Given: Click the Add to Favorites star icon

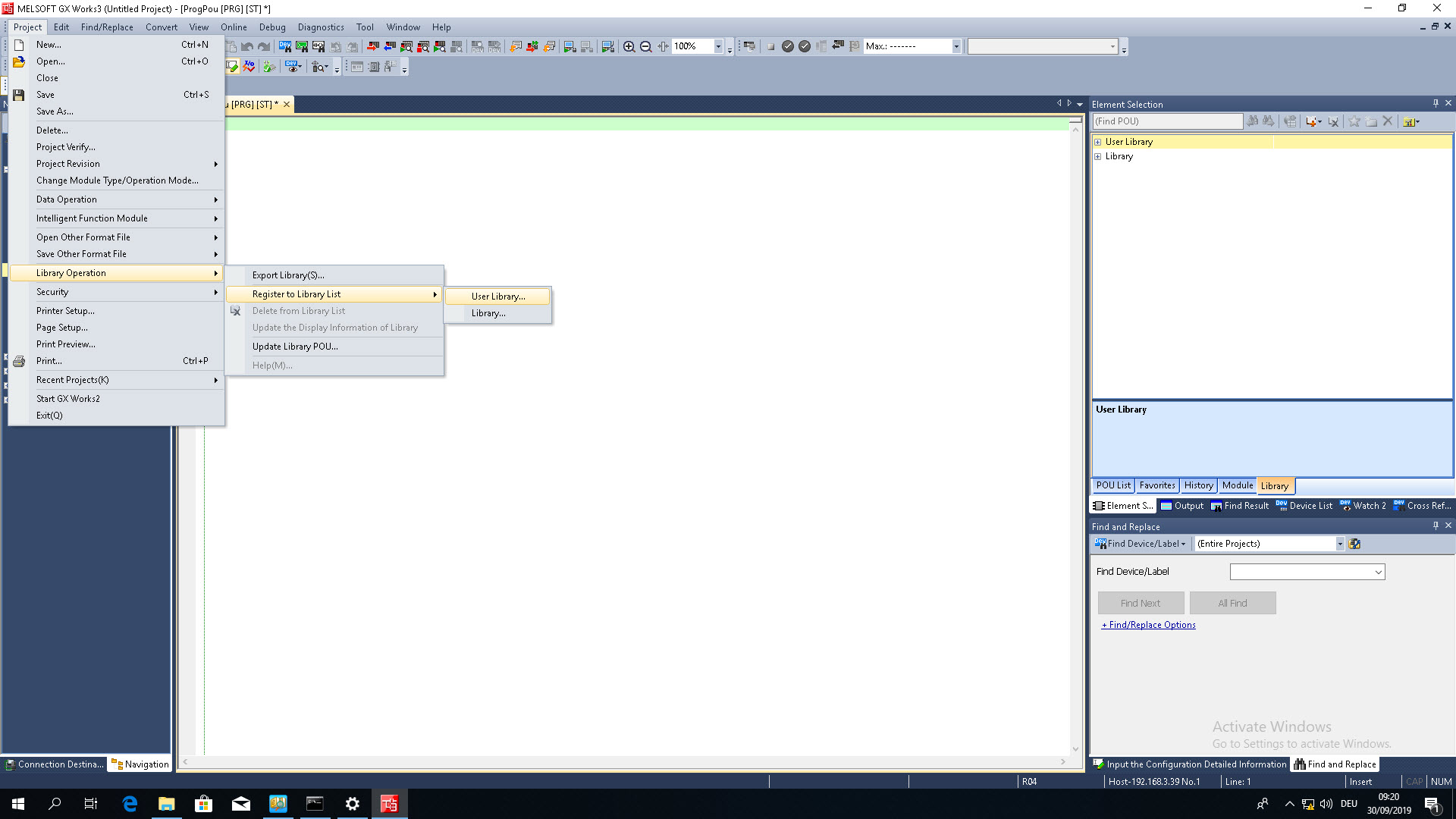Looking at the screenshot, I should tap(1354, 121).
